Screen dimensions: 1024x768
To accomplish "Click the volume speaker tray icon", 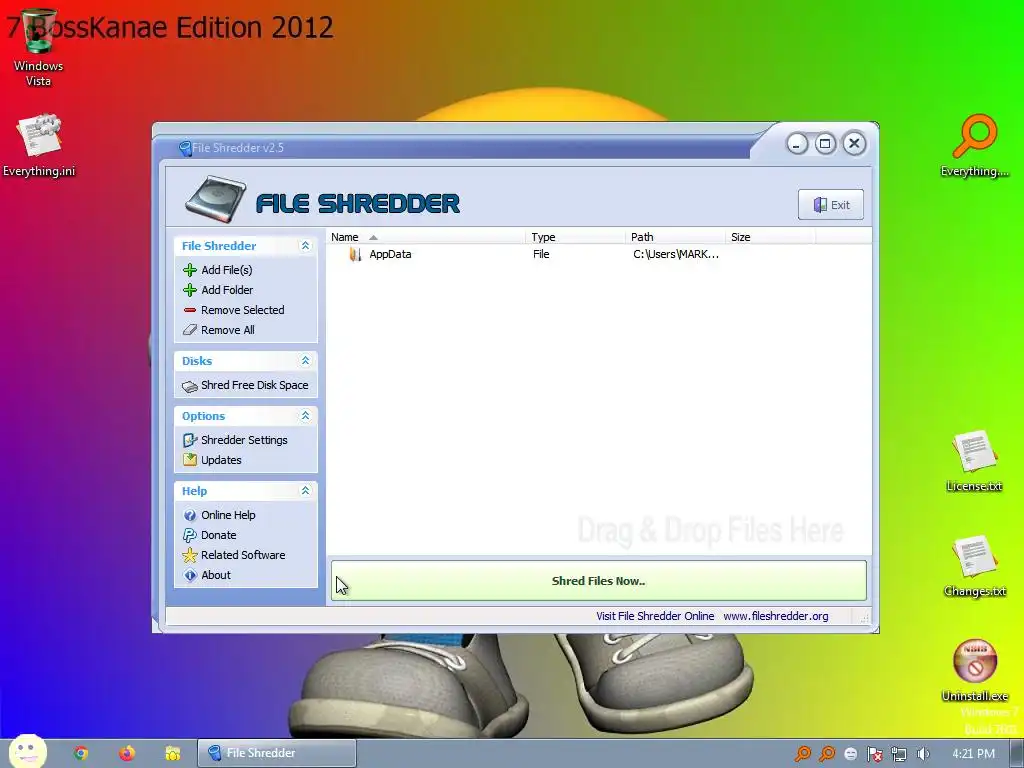I will tap(923, 754).
